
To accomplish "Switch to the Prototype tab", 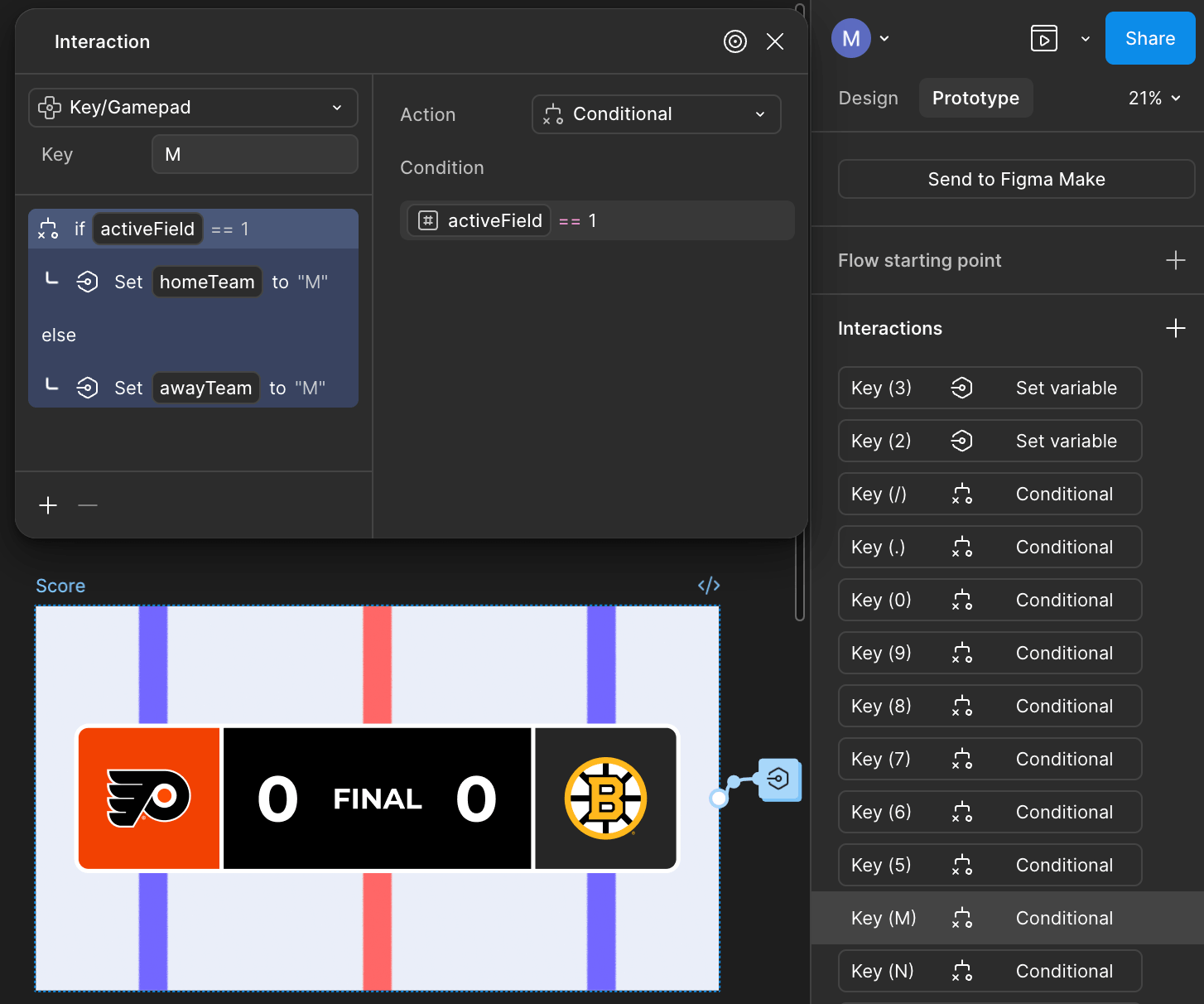I will tap(975, 98).
